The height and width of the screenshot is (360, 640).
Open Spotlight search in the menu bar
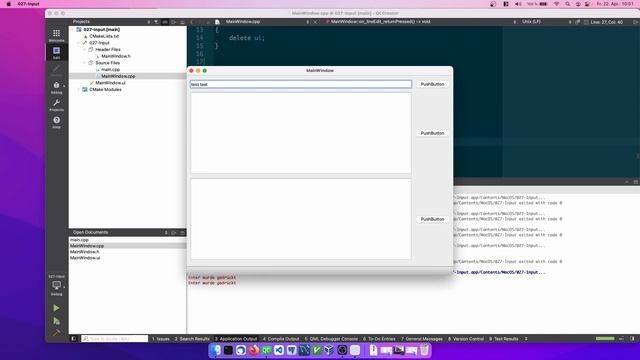point(567,4)
